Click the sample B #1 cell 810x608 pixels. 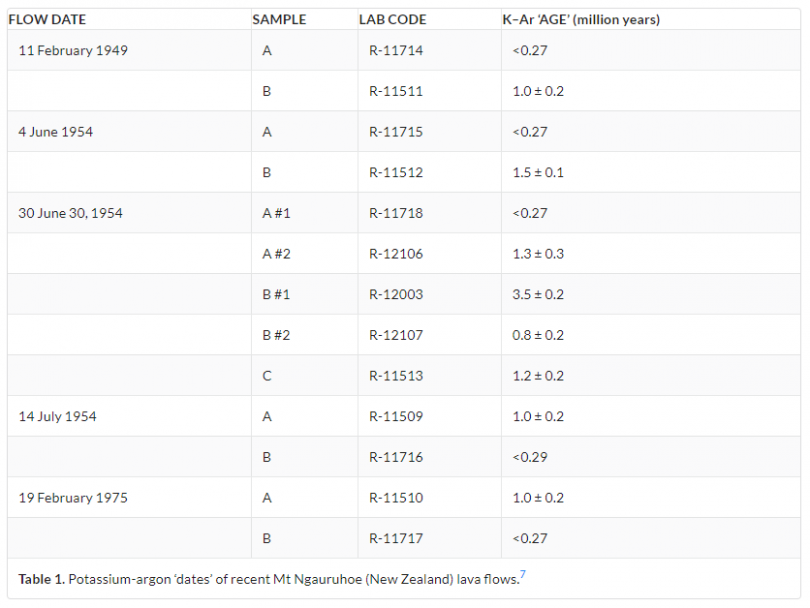pyautogui.click(x=276, y=294)
